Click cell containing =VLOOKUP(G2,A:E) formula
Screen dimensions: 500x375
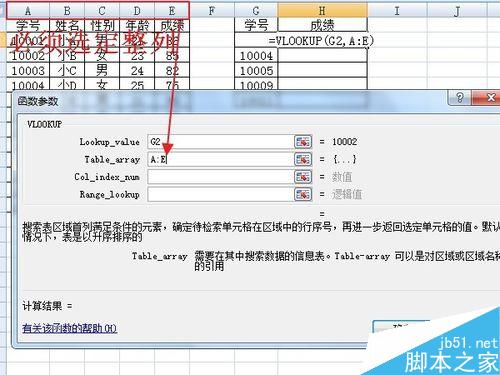(322, 40)
